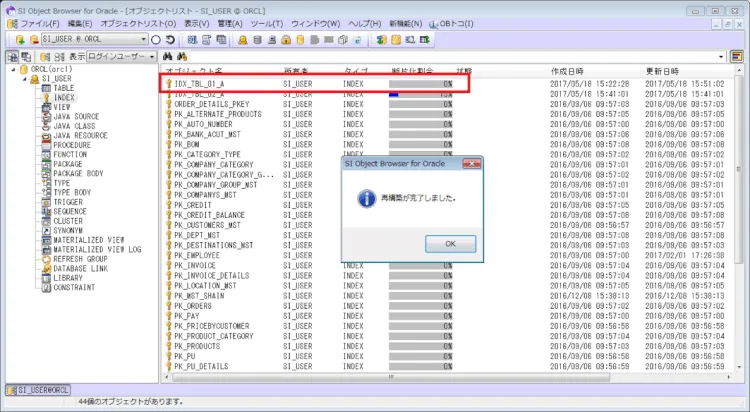The image size is (750, 412).
Task: Open the 管理(A) menu
Action: [x=231, y=23]
